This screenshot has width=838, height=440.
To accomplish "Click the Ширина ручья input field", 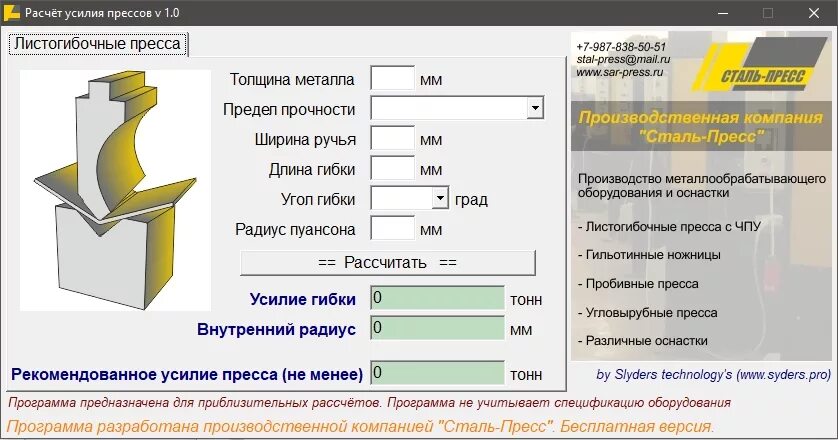I will 393,138.
